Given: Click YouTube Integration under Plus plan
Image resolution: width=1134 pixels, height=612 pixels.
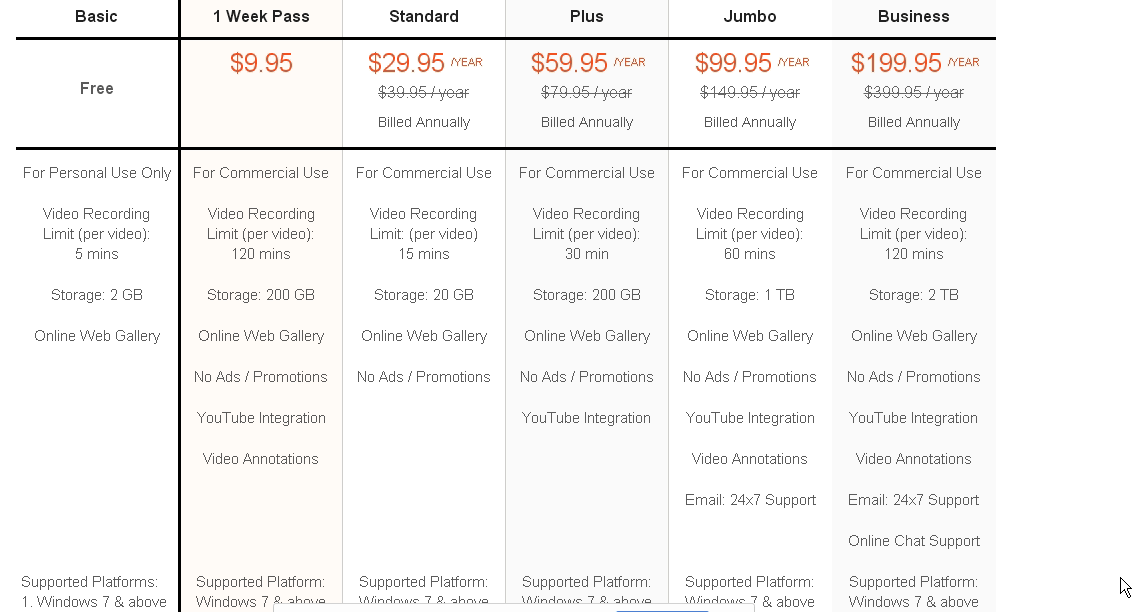Looking at the screenshot, I should tap(587, 418).
